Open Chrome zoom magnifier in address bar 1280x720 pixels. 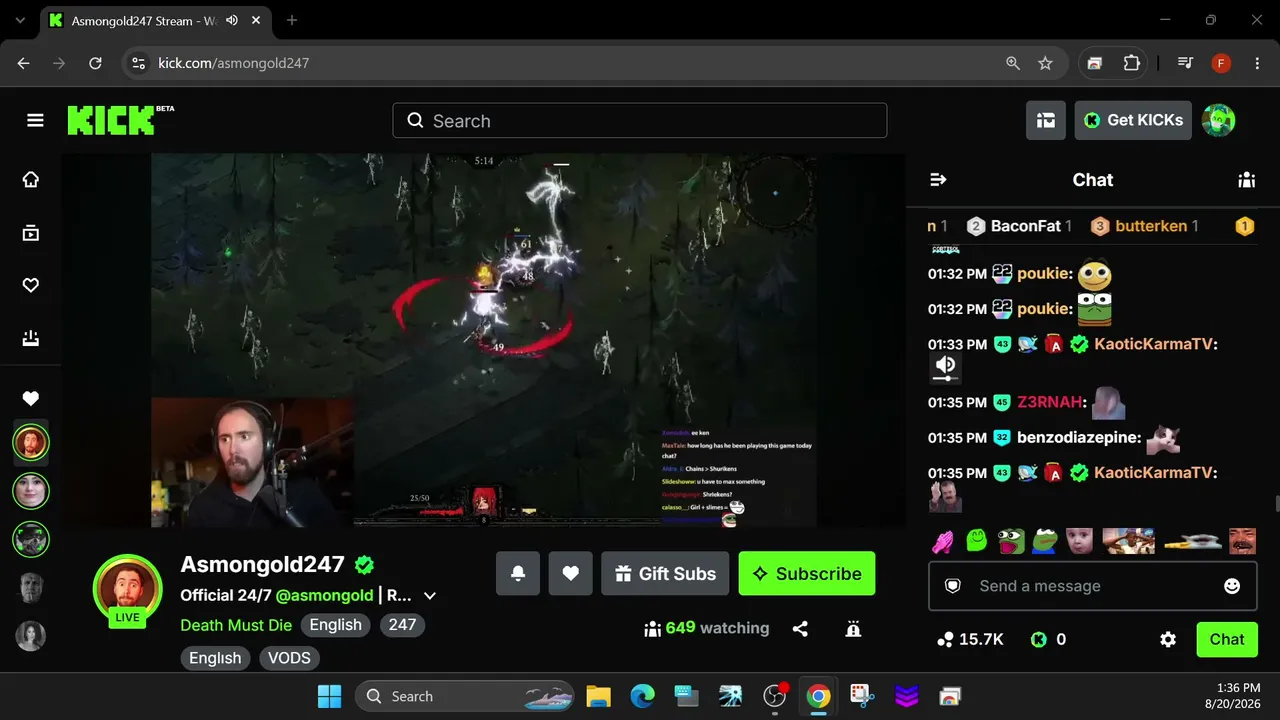click(x=1013, y=63)
